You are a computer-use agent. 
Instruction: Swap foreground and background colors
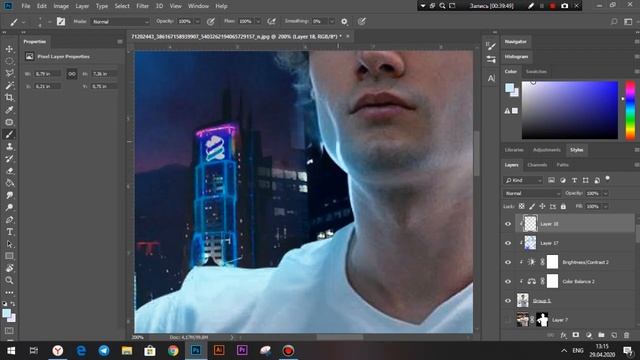pyautogui.click(x=13, y=304)
